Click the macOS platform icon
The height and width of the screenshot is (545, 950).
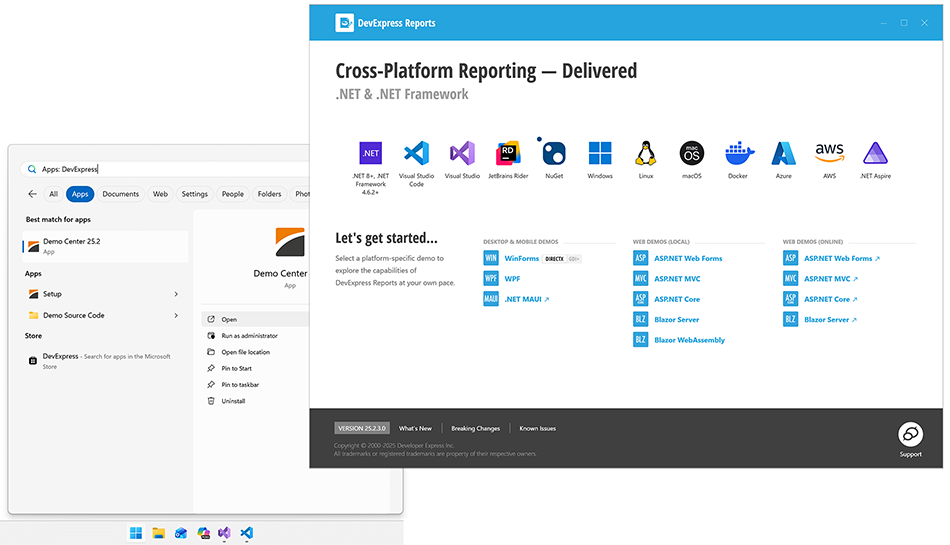coord(692,153)
